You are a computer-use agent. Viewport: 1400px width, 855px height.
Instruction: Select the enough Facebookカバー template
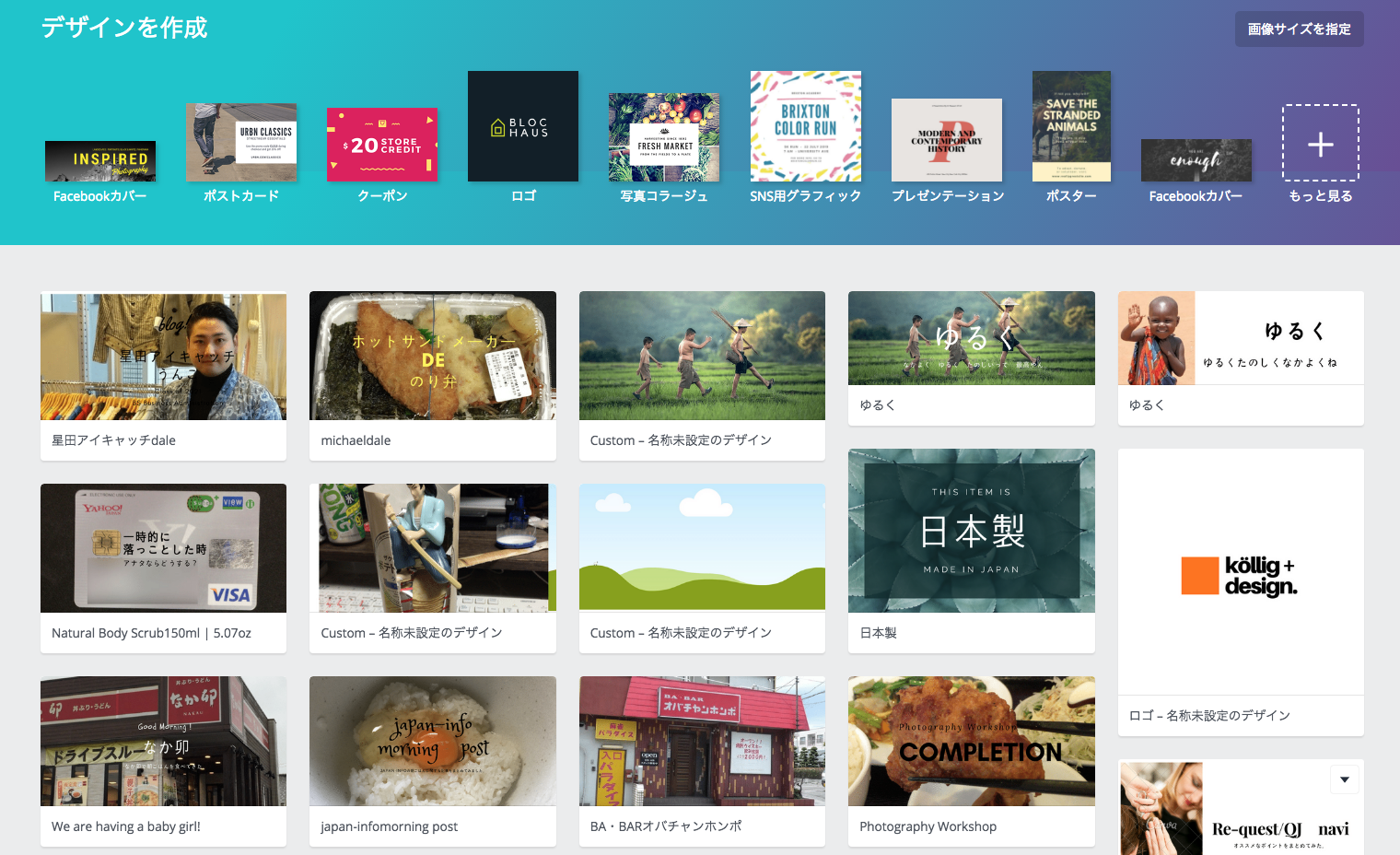point(1196,160)
